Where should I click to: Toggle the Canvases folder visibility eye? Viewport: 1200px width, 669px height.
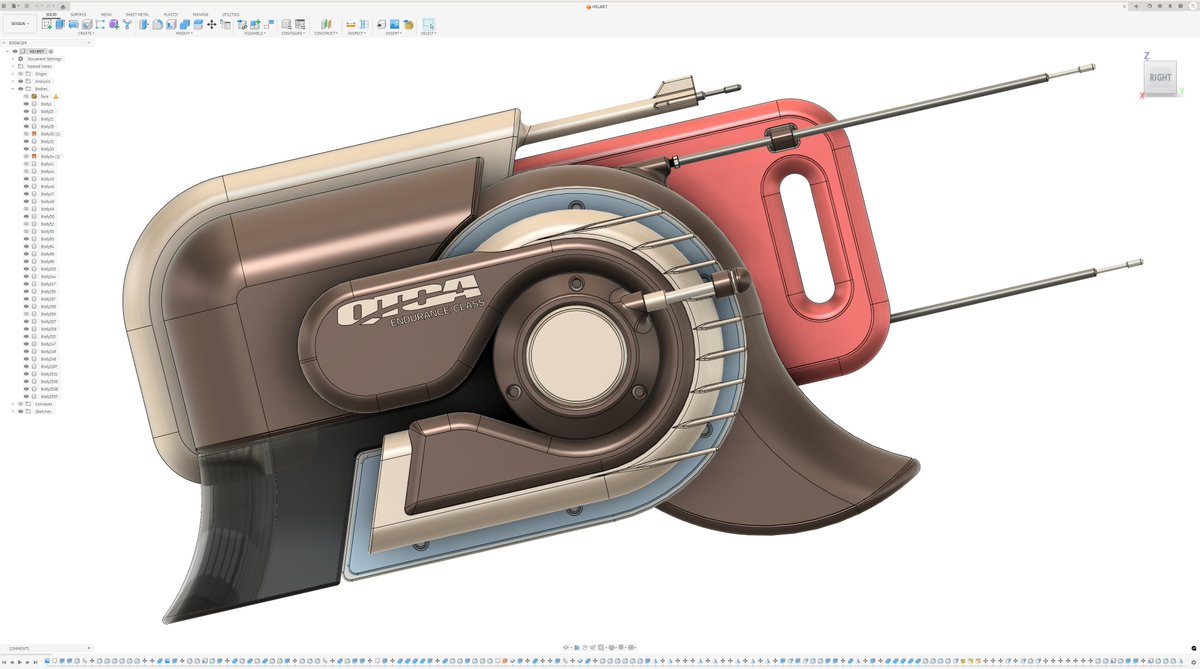pos(20,404)
